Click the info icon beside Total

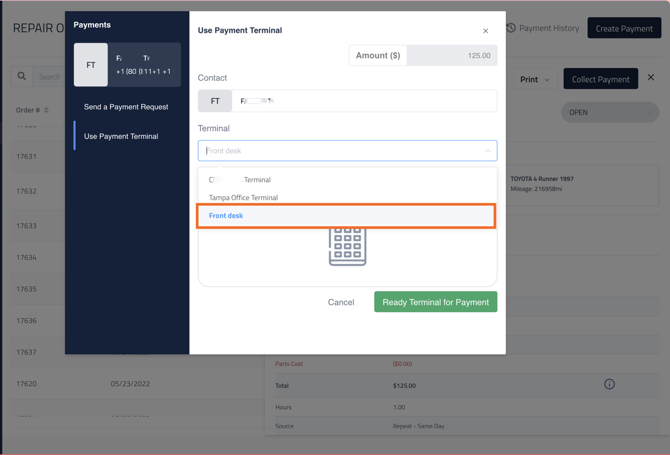pos(609,384)
